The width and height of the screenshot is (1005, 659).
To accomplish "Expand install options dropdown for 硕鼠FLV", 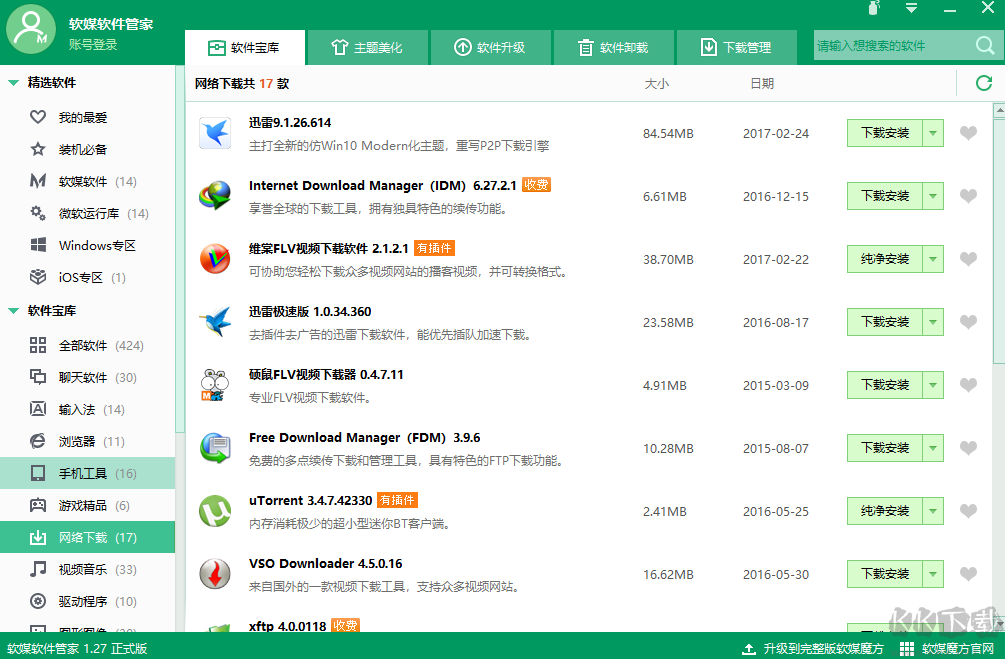I will pos(933,385).
